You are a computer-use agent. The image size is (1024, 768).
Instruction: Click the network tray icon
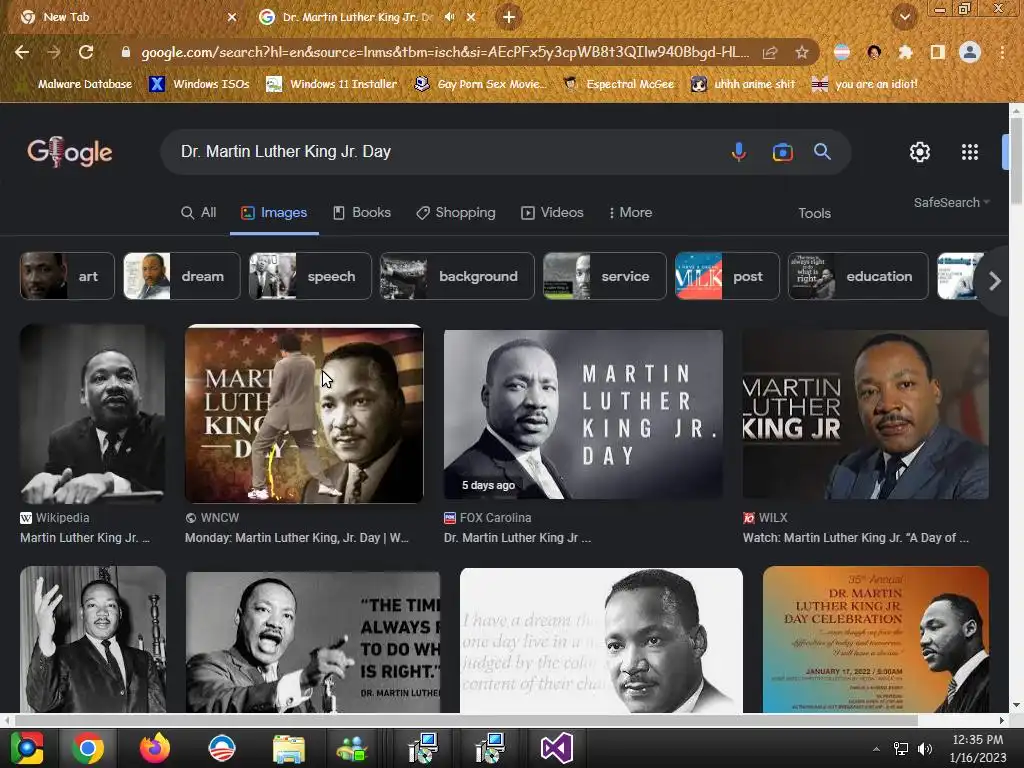point(901,748)
